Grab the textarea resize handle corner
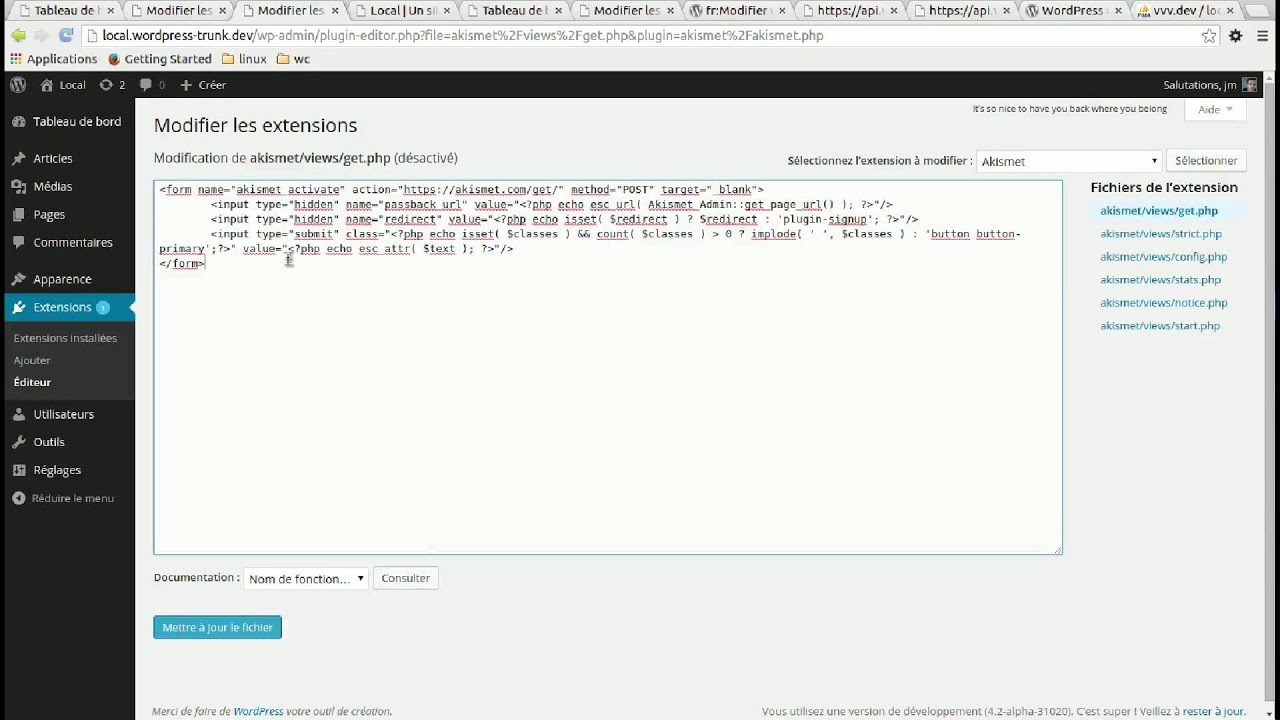 pyautogui.click(x=1057, y=549)
